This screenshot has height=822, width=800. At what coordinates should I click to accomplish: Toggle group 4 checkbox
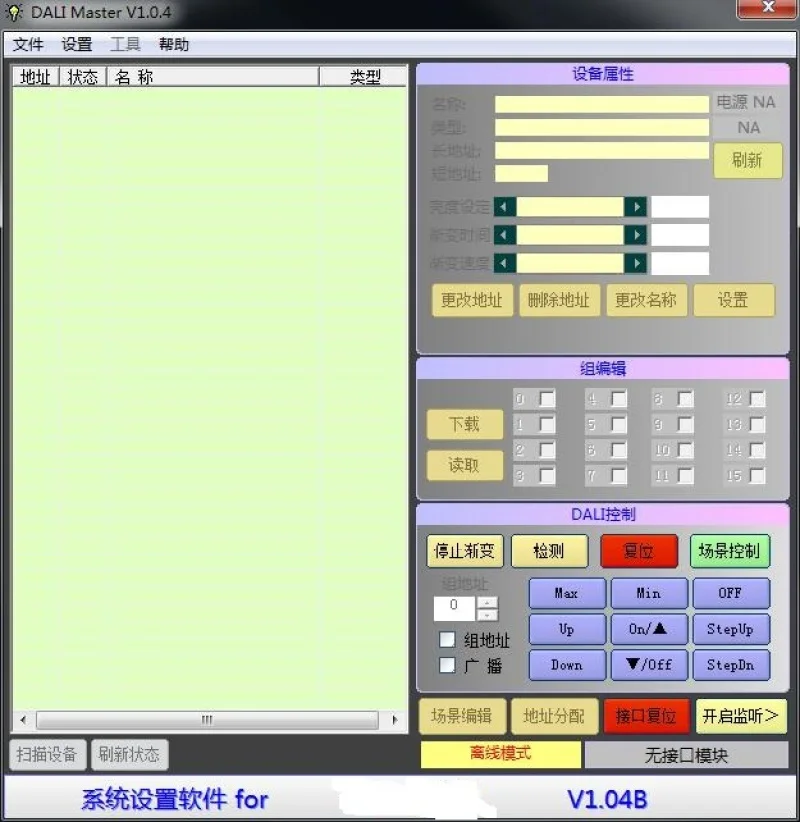(x=619, y=399)
